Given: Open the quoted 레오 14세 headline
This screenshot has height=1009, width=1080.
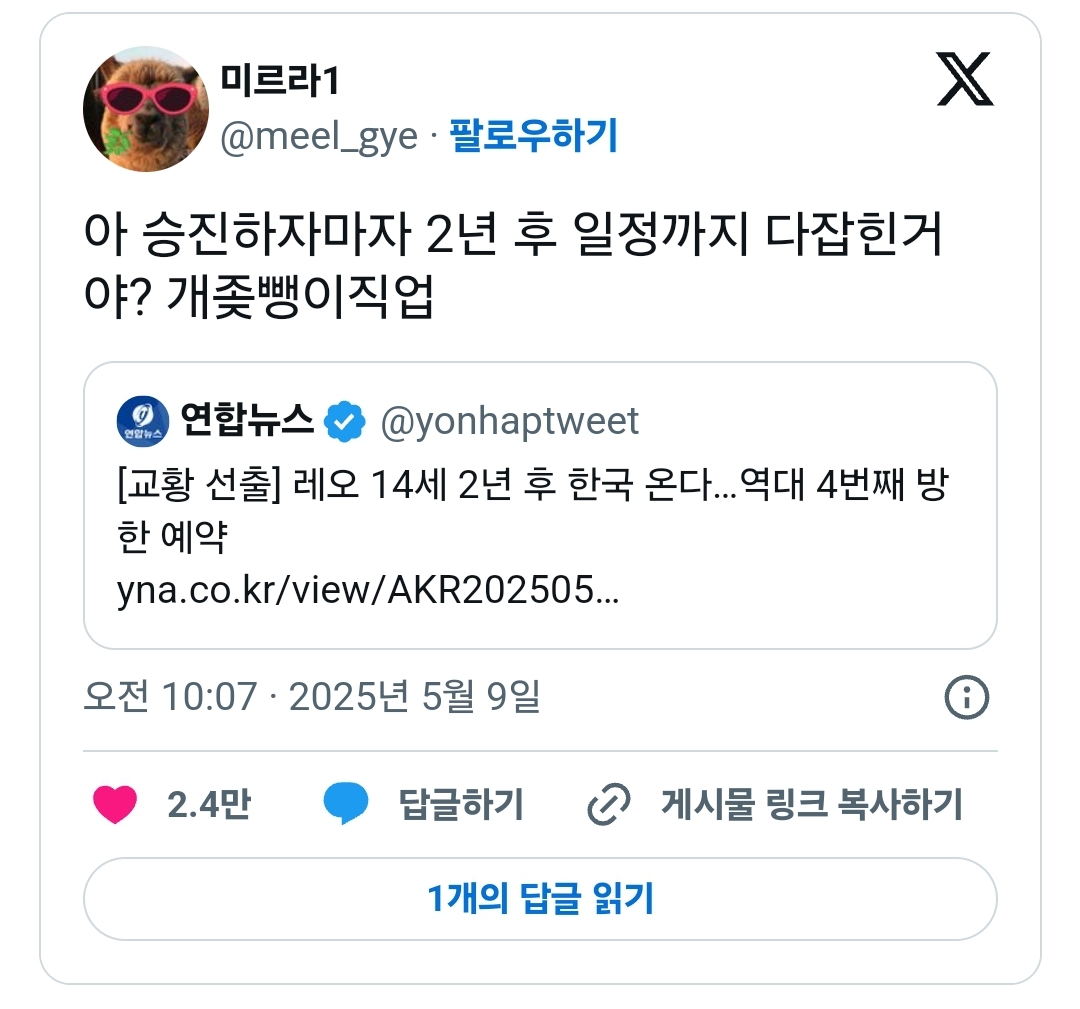Looking at the screenshot, I should pos(533,510).
